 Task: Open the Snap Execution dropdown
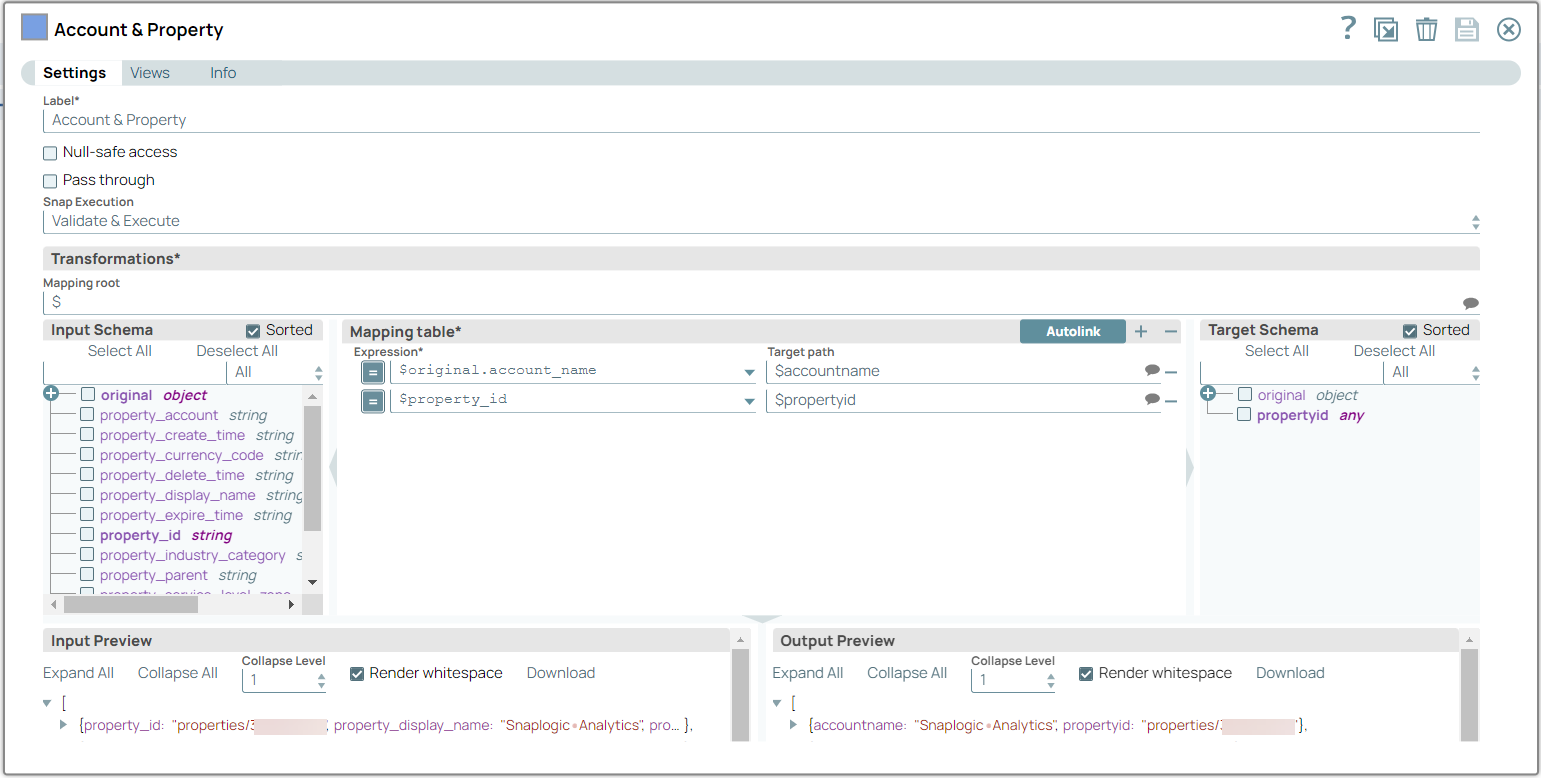1475,221
